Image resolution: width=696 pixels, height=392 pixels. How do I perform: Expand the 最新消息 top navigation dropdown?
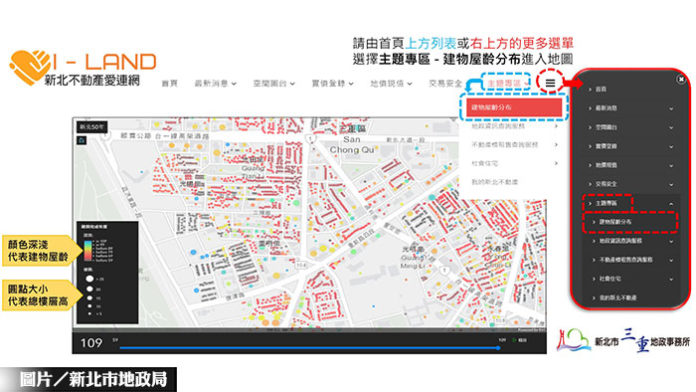point(215,83)
